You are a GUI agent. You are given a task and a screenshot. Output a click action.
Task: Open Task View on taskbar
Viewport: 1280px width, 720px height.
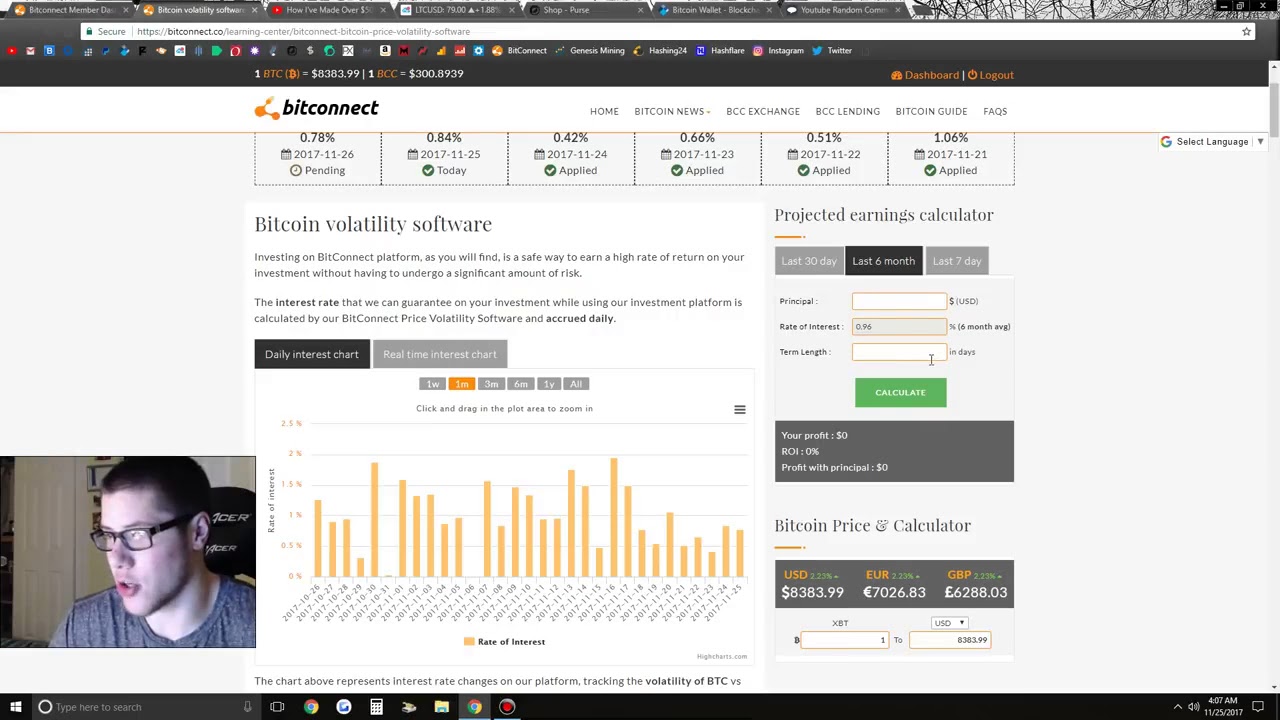point(277,707)
